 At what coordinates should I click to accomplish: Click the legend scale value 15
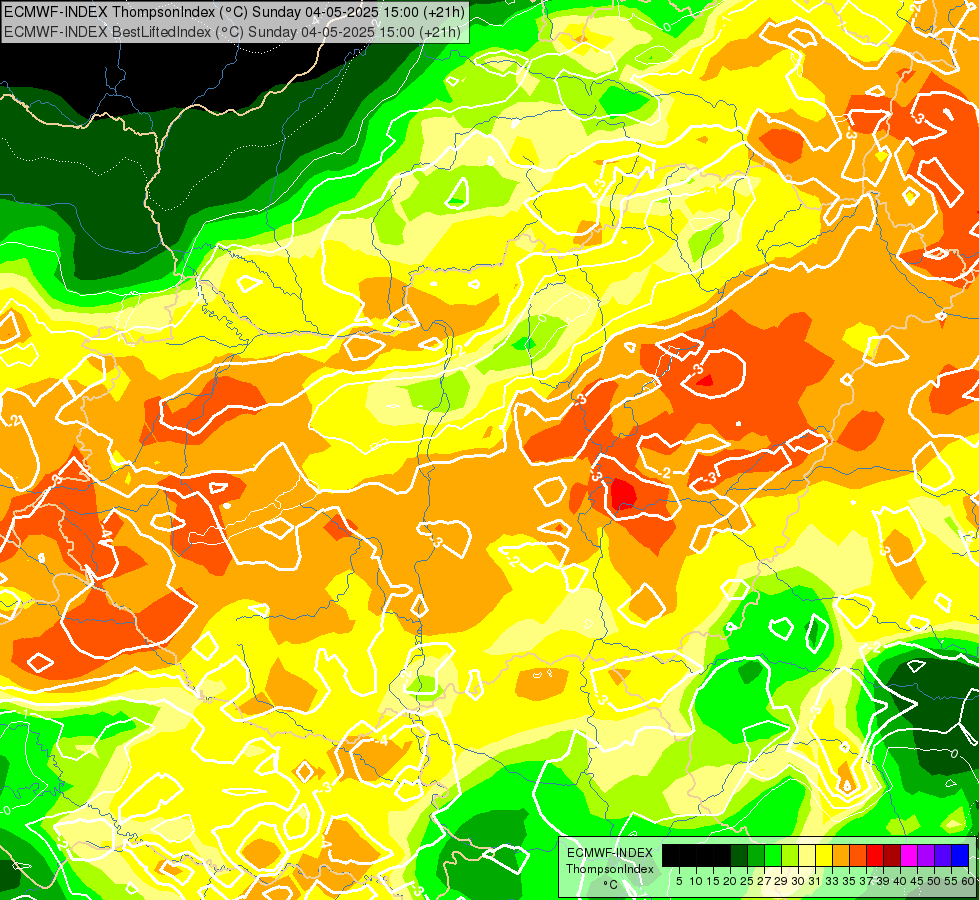(x=714, y=881)
